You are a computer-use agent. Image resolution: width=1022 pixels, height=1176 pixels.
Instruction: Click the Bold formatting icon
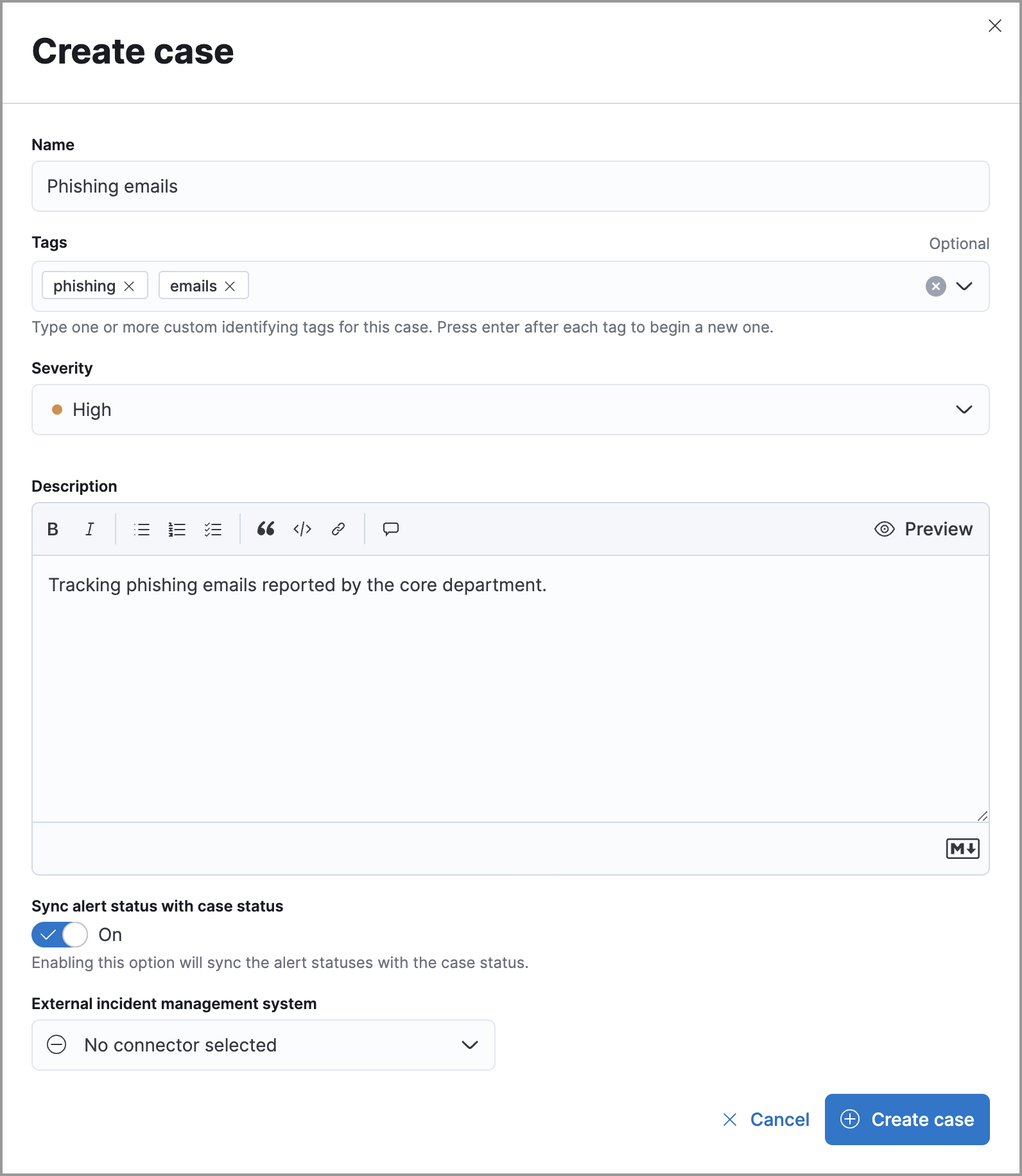click(x=53, y=529)
